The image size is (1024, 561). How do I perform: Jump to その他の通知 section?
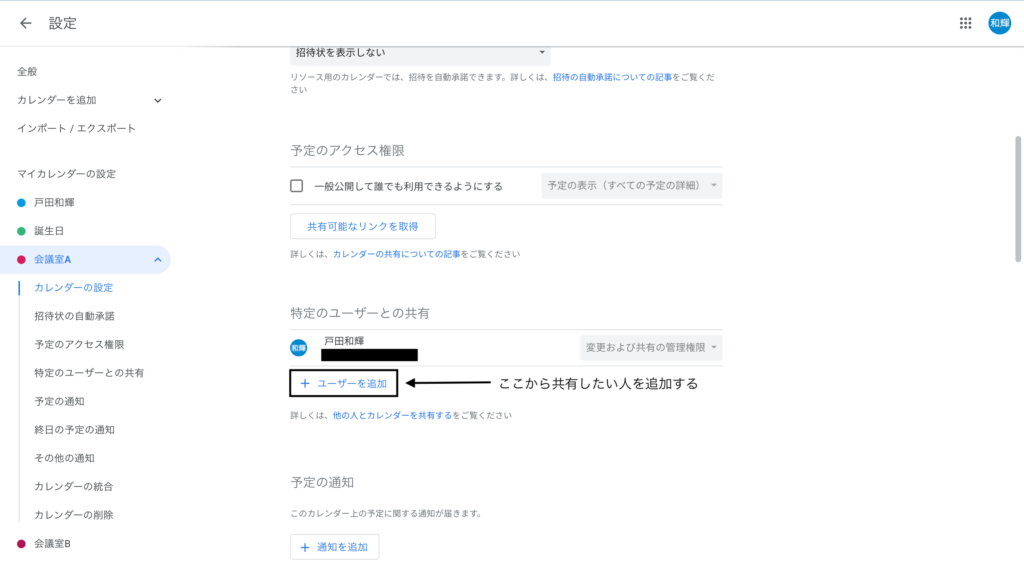(64, 458)
